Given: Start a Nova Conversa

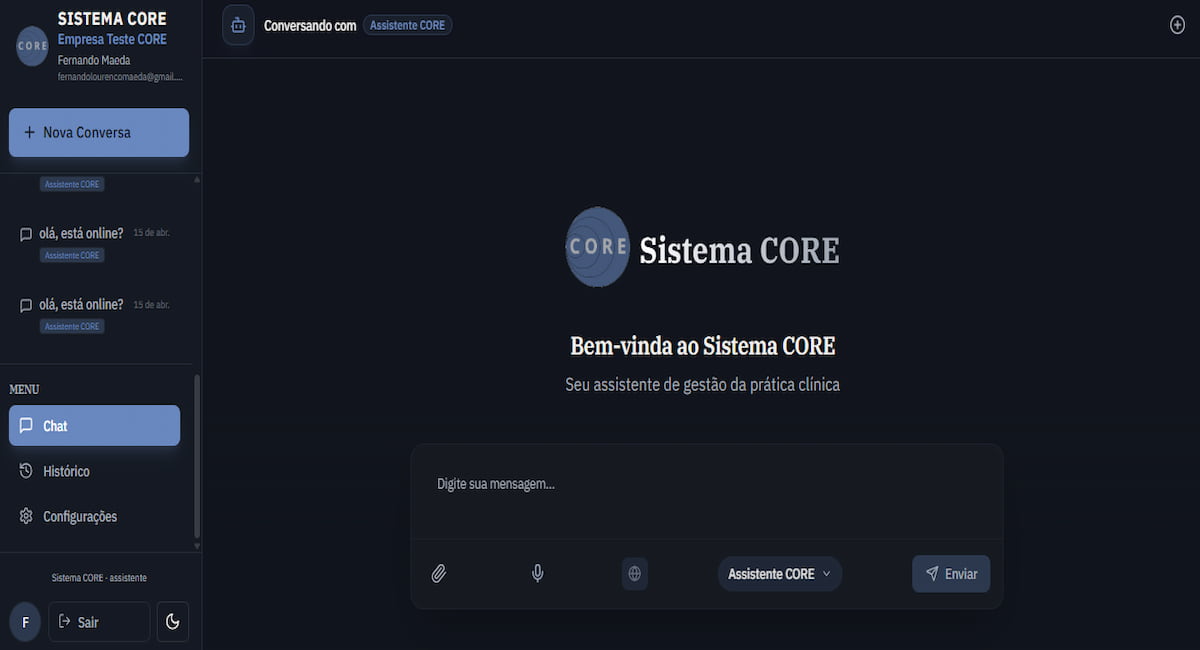Looking at the screenshot, I should click(99, 132).
